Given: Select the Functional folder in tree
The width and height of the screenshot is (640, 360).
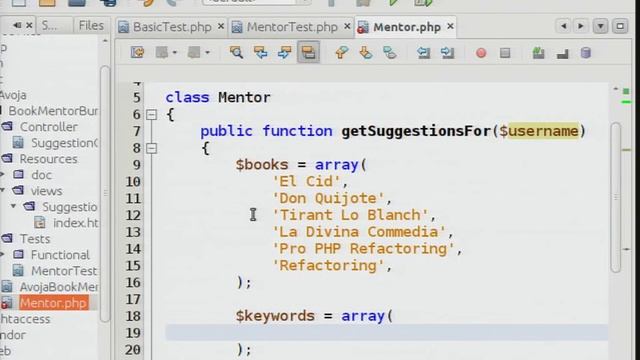Looking at the screenshot, I should click(x=60, y=255).
